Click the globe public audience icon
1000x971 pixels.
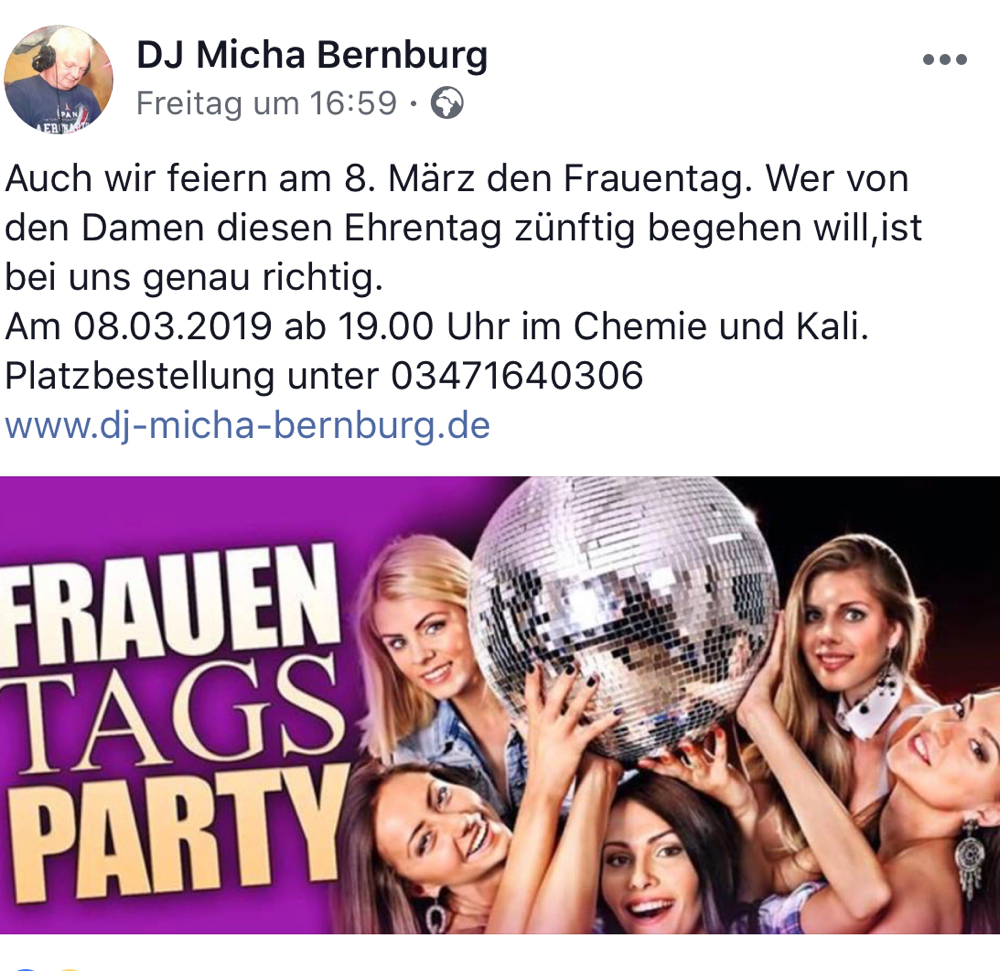[x=447, y=103]
